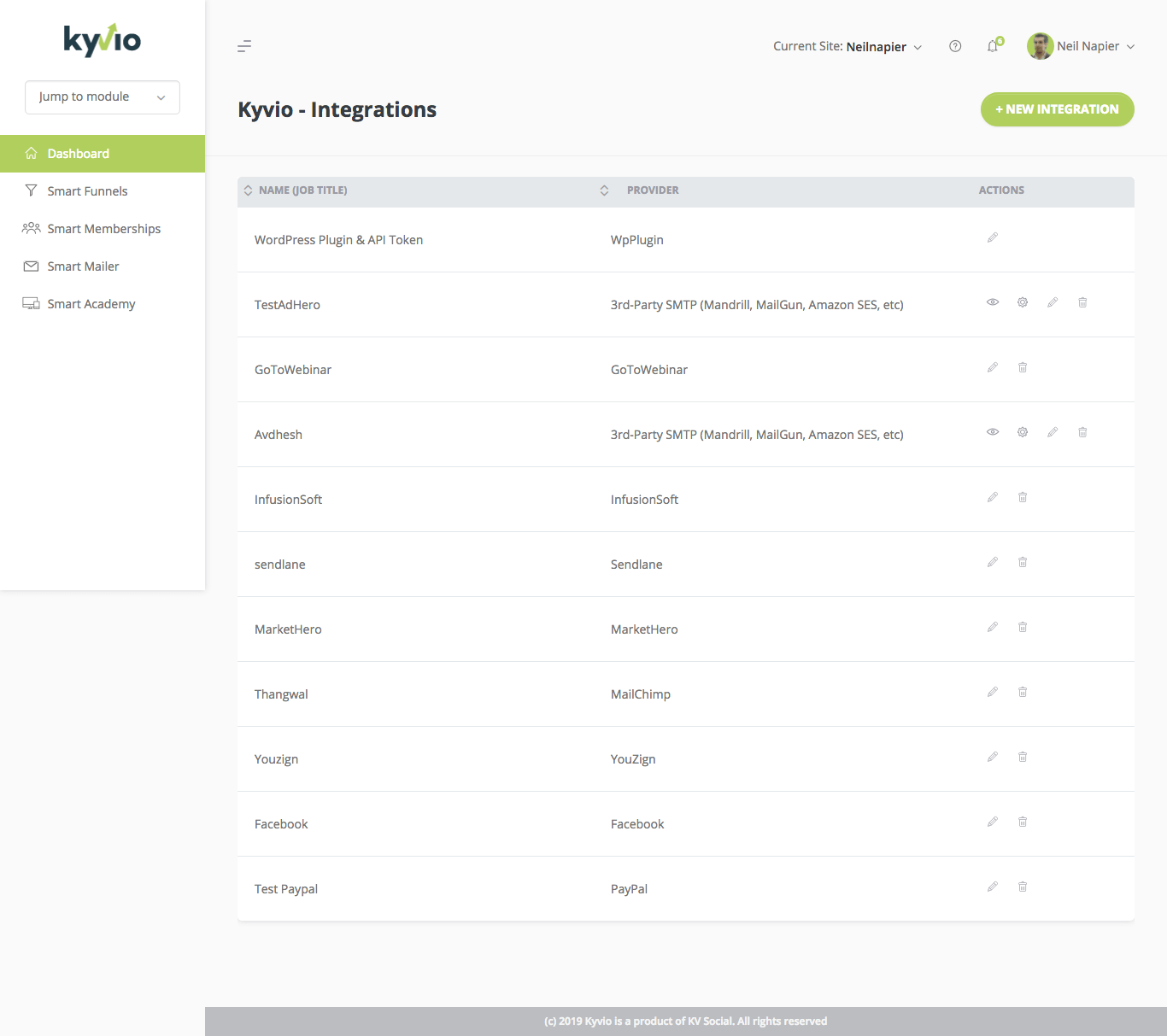Open settings gear for TestAdHero
Viewport: 1167px width, 1036px height.
click(x=1023, y=302)
